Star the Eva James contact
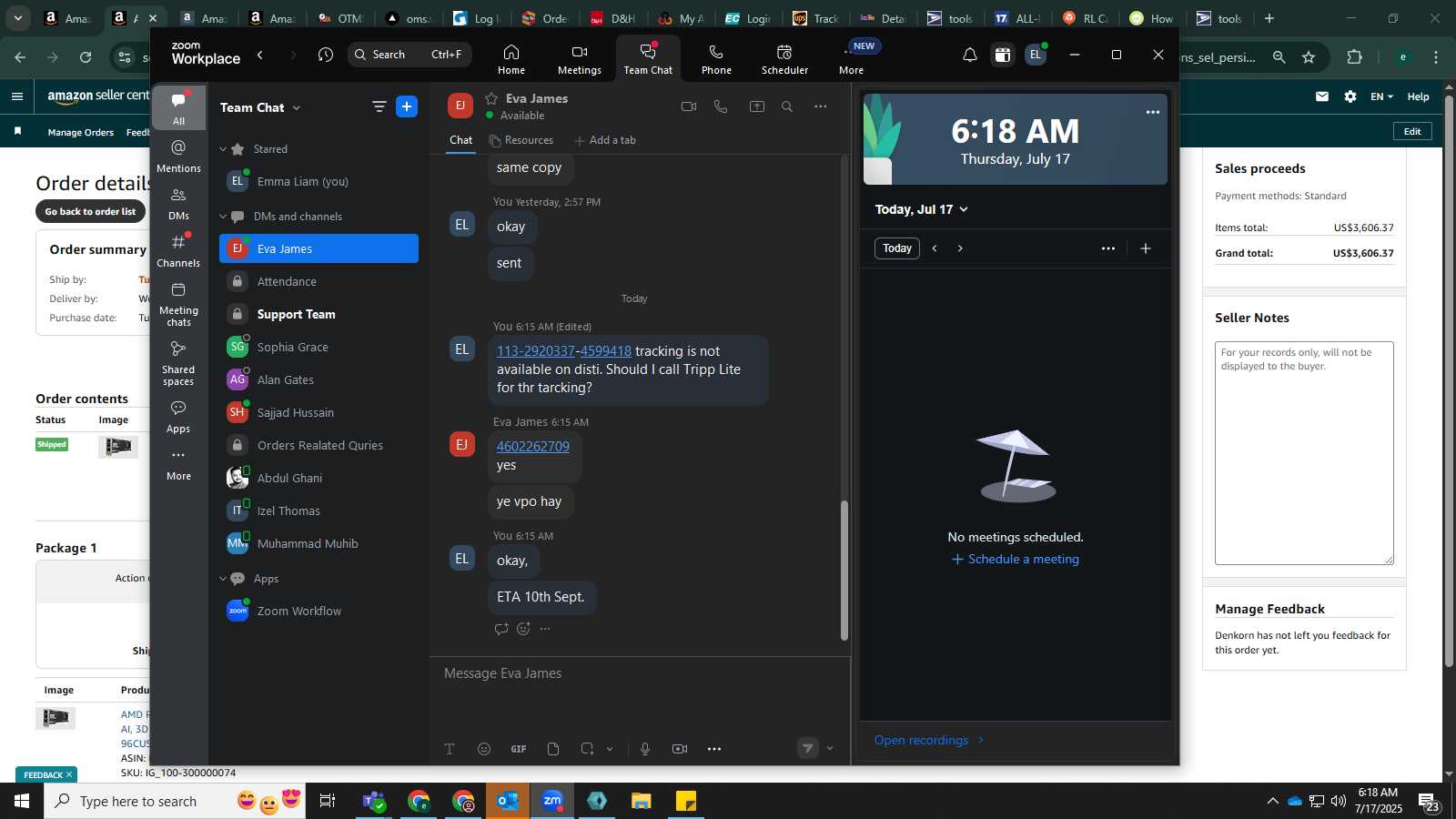The image size is (1456, 819). click(491, 98)
